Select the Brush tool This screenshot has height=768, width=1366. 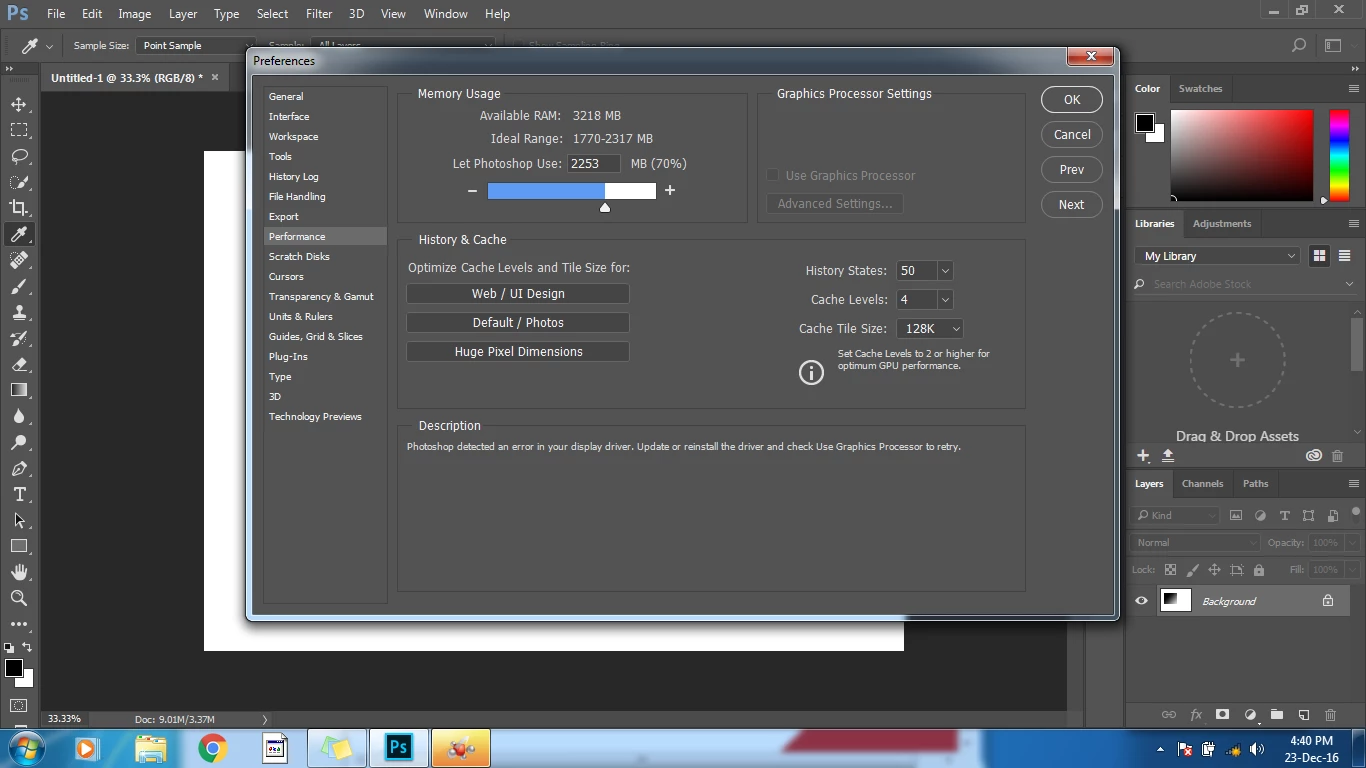tap(19, 286)
